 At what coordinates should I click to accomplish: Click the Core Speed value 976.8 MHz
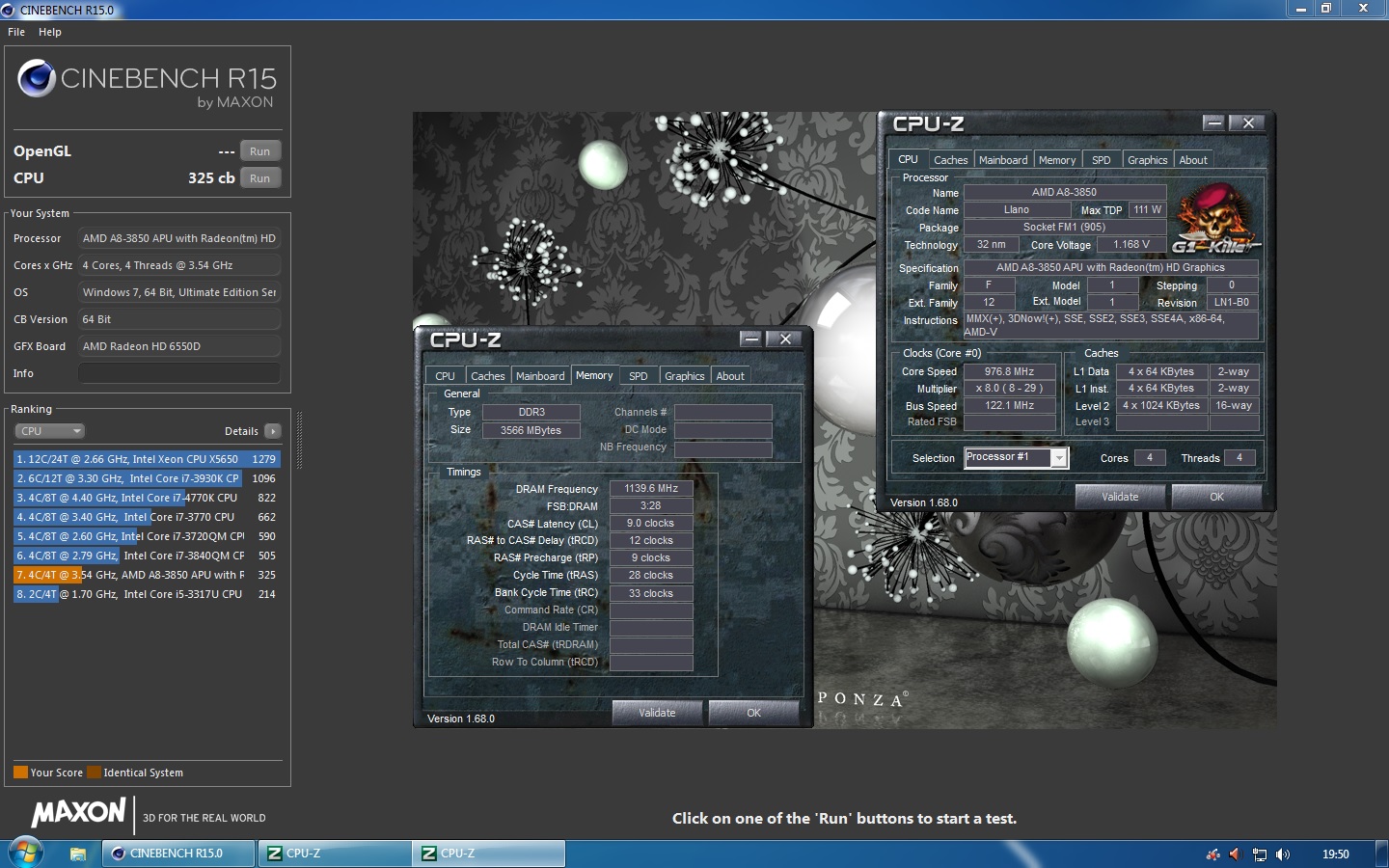click(x=1009, y=371)
